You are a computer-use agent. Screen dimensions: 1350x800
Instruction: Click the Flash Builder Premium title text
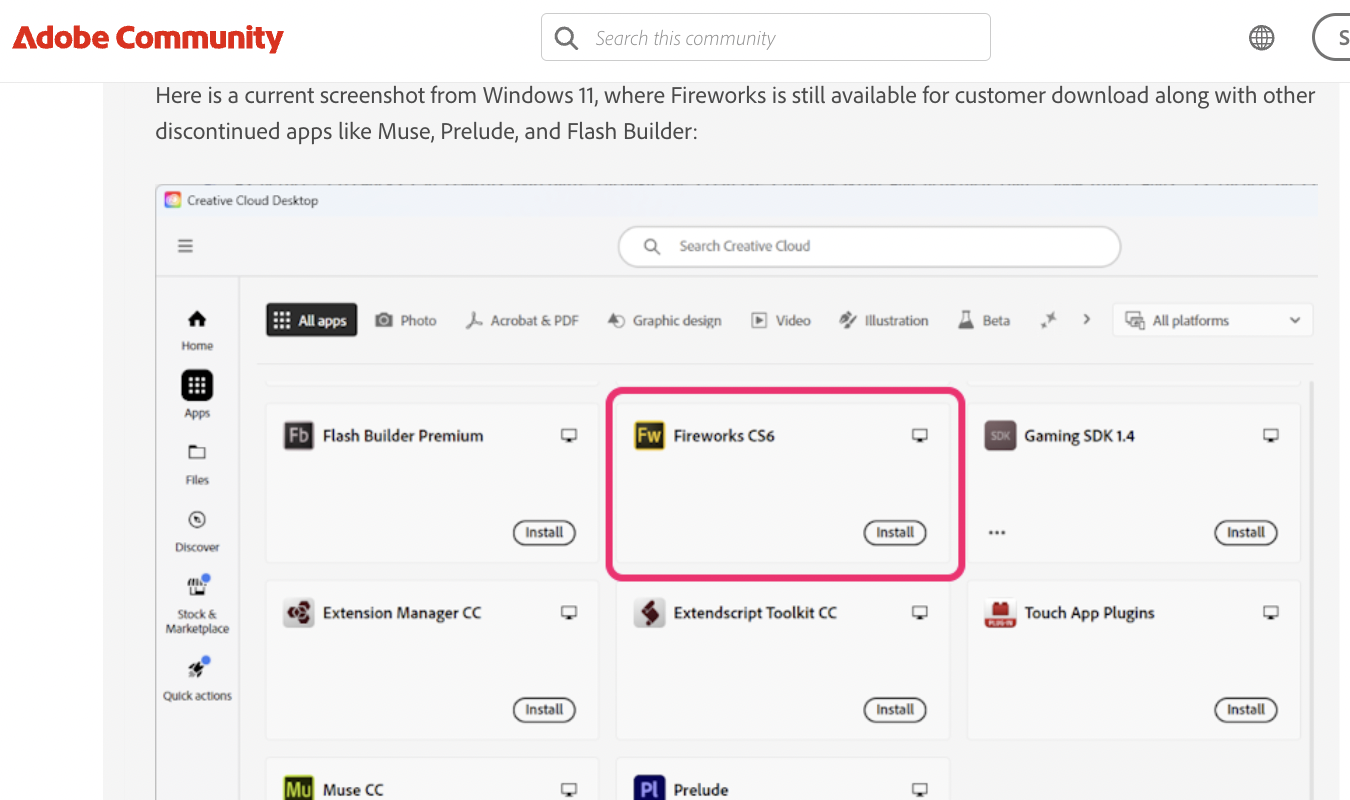coord(403,436)
